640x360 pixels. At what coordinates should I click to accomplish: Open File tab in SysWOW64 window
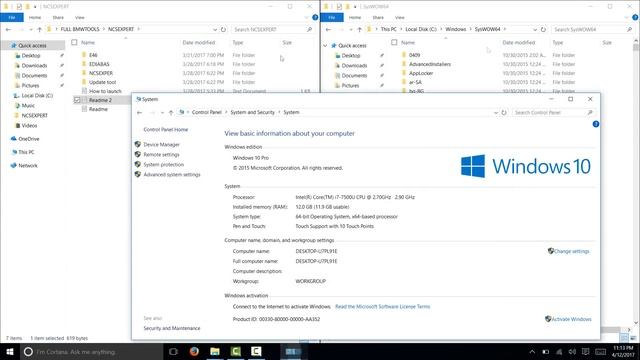[332, 18]
